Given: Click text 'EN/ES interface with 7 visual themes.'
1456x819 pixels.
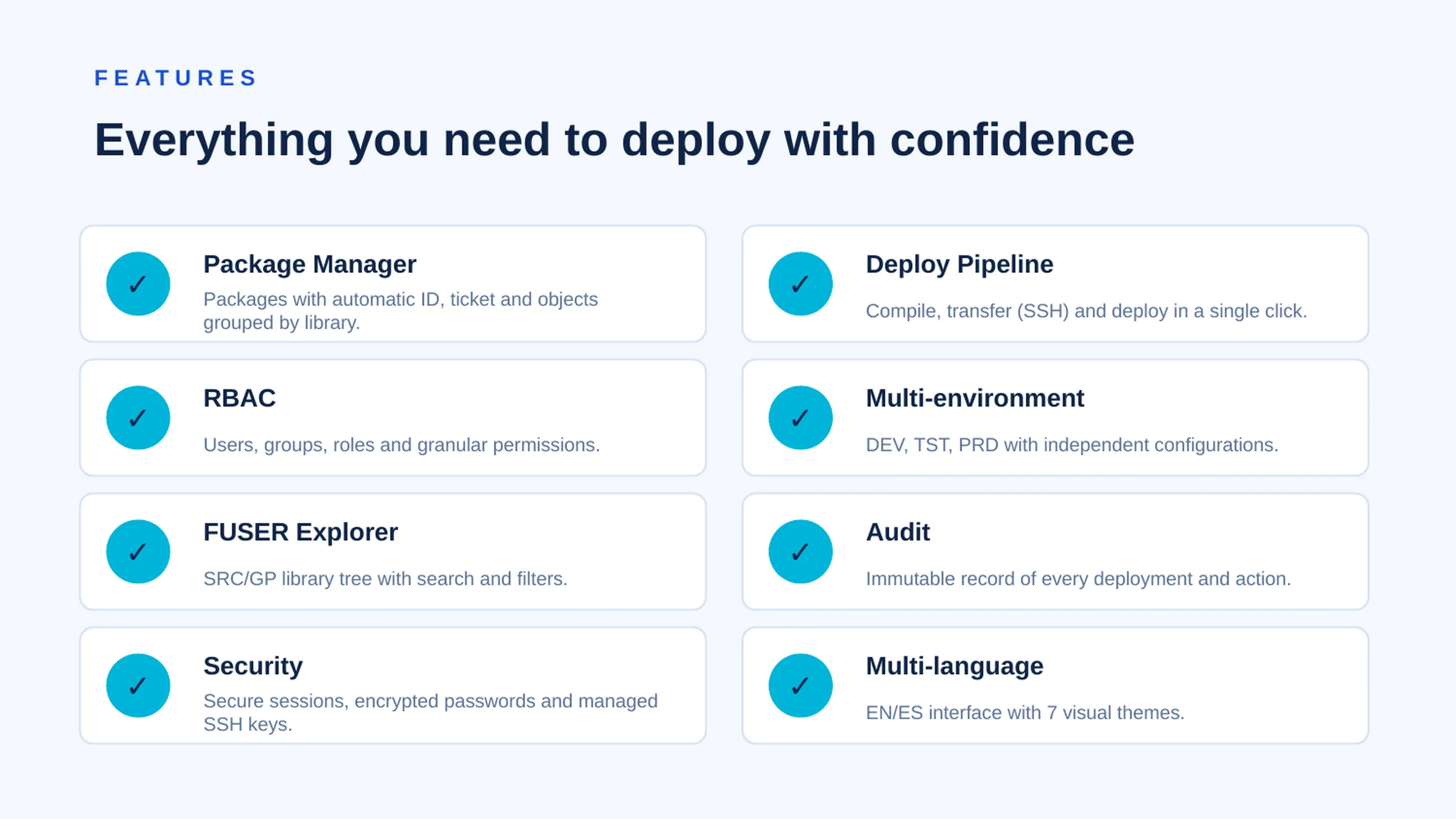Looking at the screenshot, I should (x=1025, y=713).
